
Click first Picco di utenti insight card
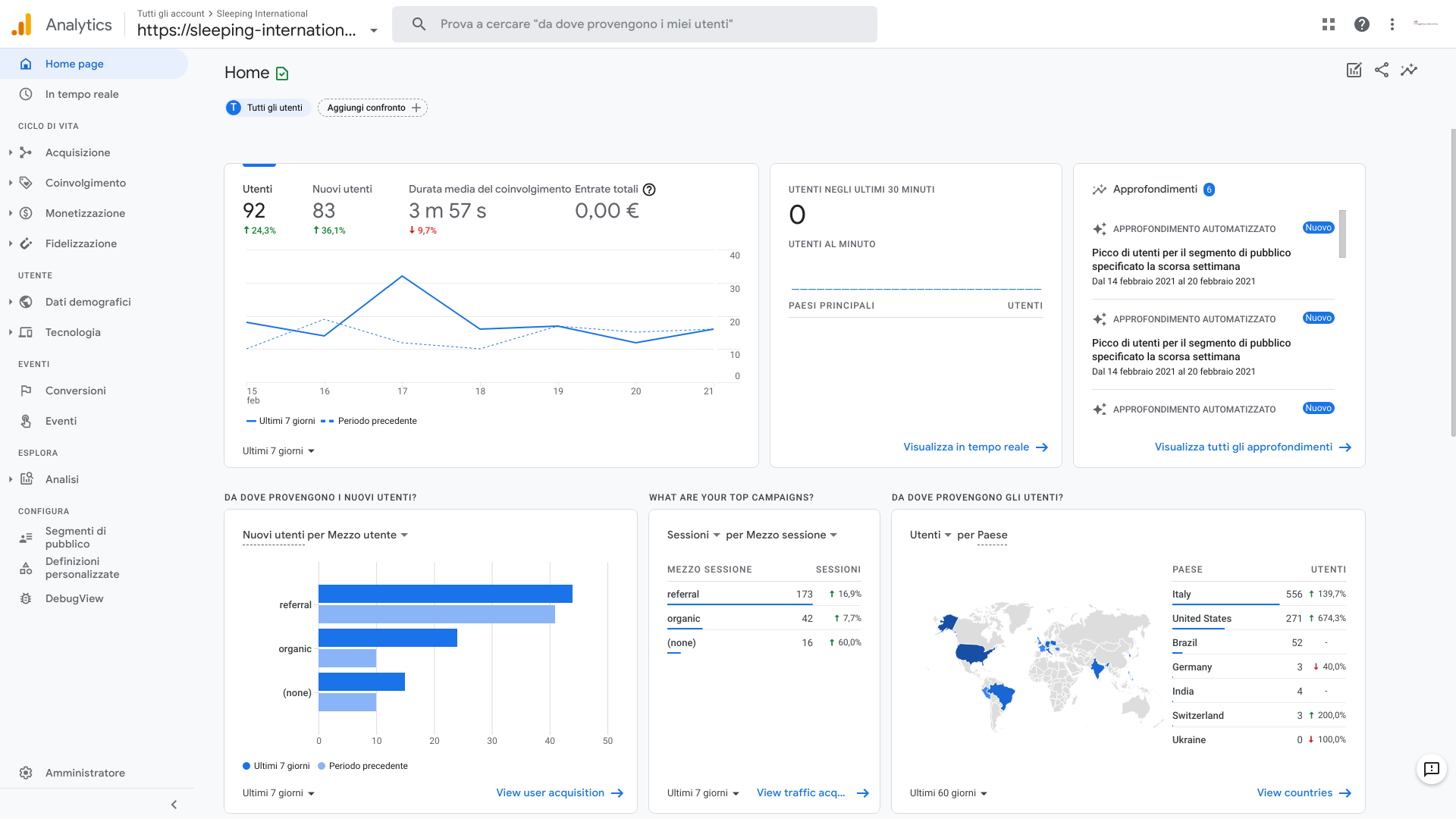coord(1213,254)
